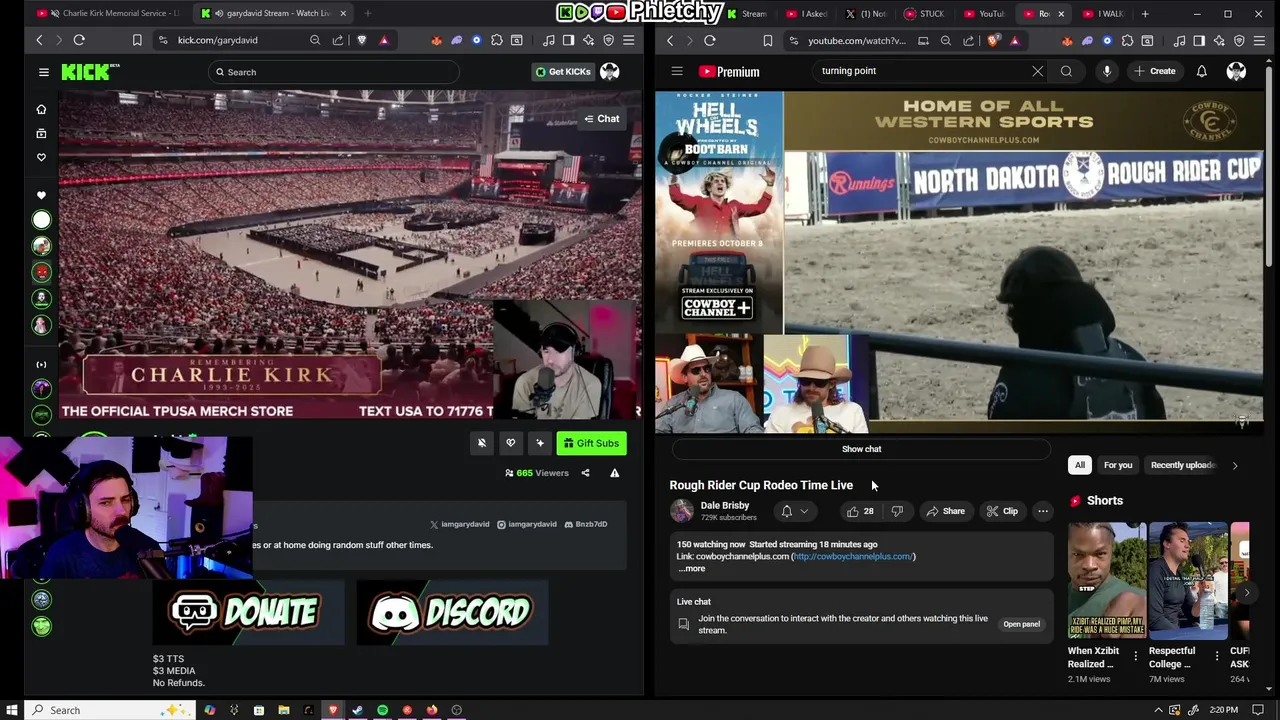The width and height of the screenshot is (1280, 720).
Task: Open cowboychannelplus.com link
Action: 853,556
